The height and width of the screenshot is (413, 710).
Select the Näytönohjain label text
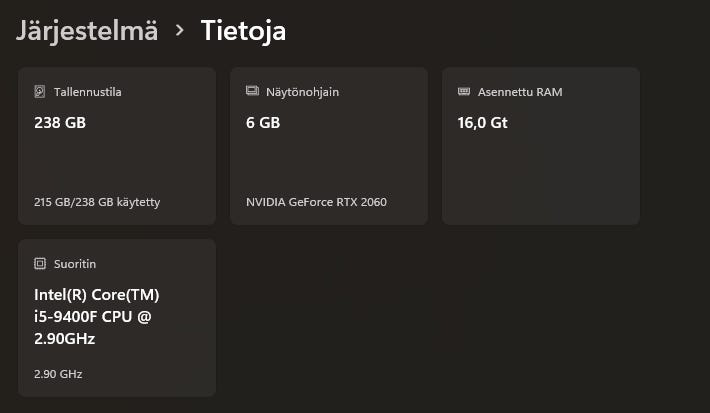click(x=302, y=92)
